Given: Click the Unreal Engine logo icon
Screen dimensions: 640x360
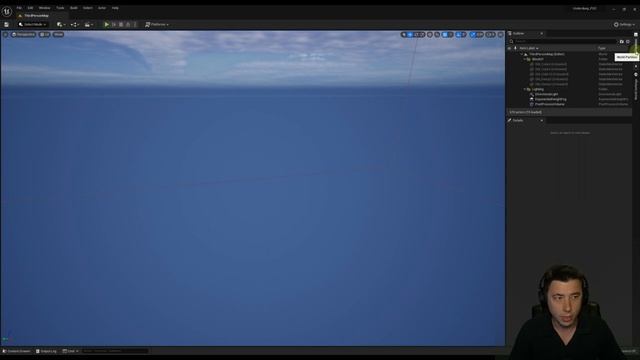Looking at the screenshot, I should [7, 11].
